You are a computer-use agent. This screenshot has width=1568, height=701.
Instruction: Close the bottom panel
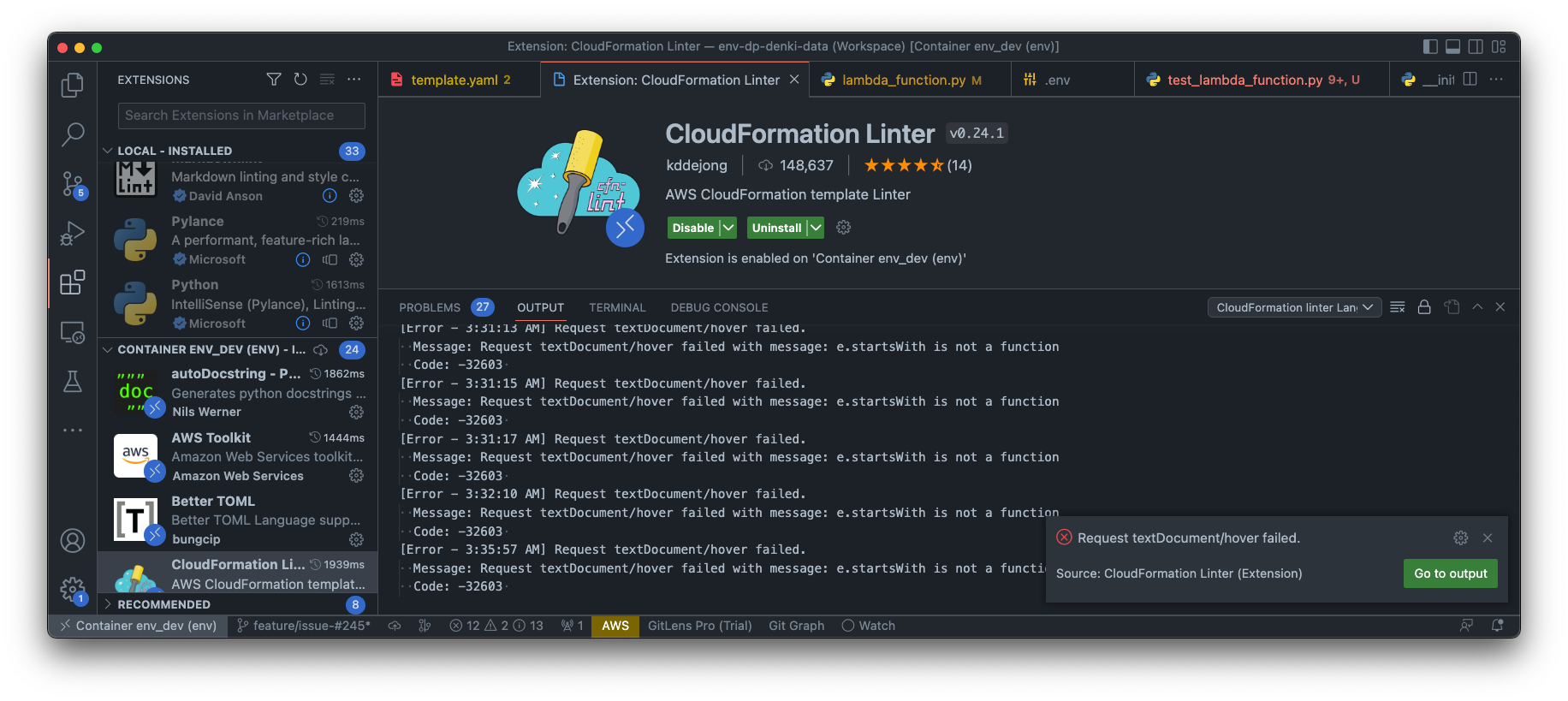point(1500,307)
